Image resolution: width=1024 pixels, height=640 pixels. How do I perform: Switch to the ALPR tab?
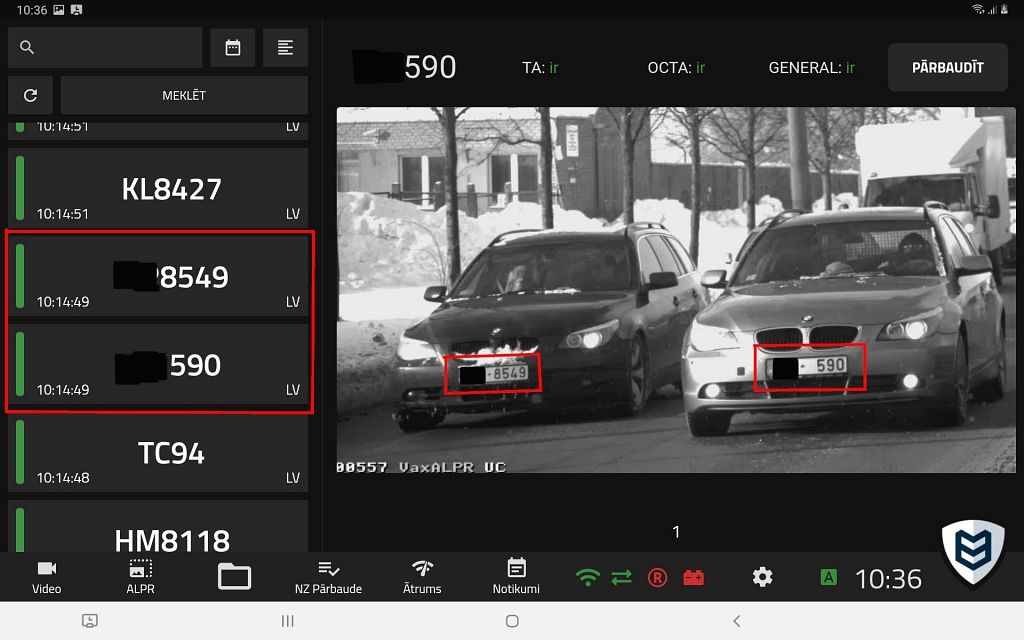[140, 577]
